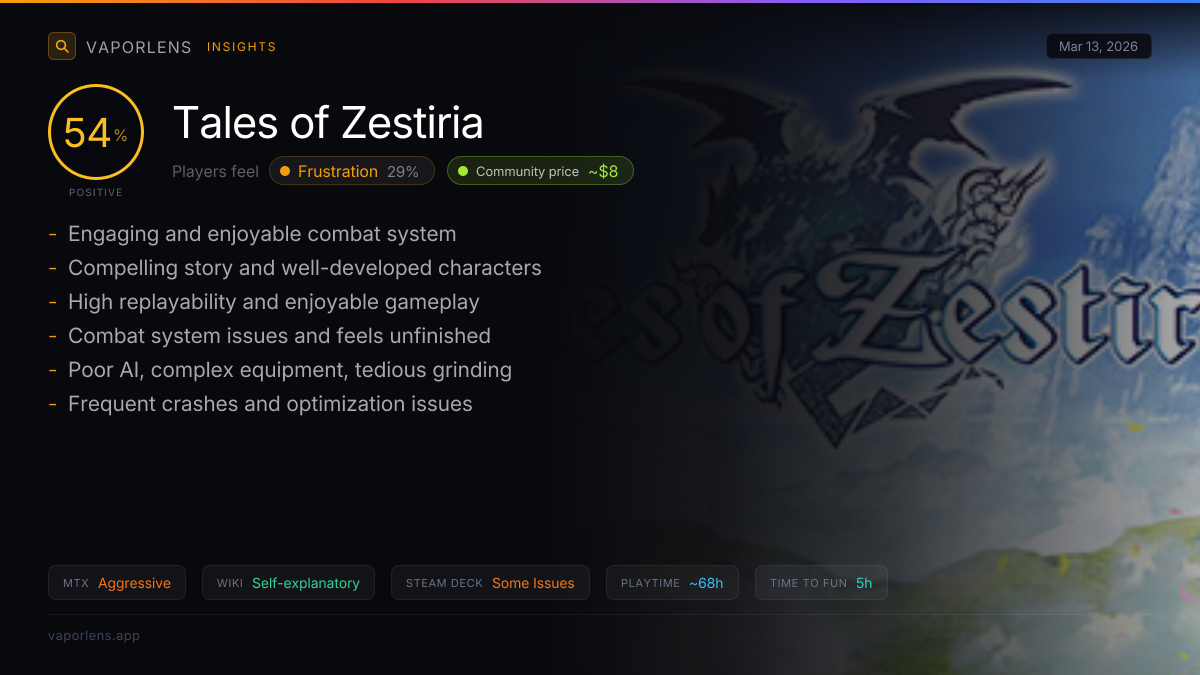
Task: Click the MTX Aggressive badge
Action: (x=117, y=583)
